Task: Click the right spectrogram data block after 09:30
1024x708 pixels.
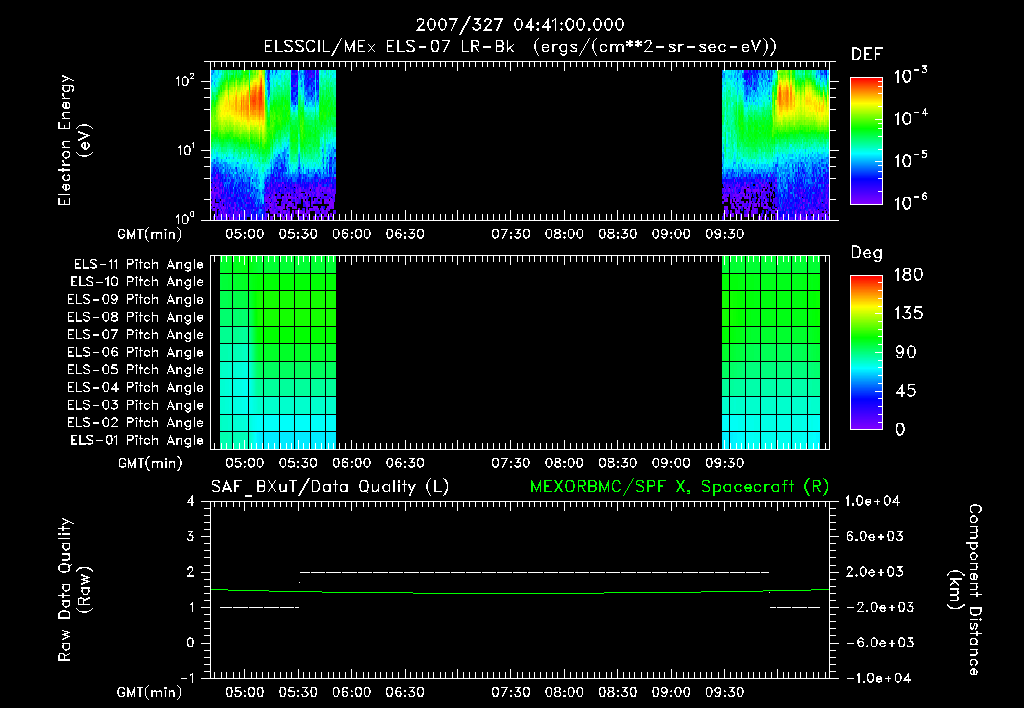Action: (775, 144)
